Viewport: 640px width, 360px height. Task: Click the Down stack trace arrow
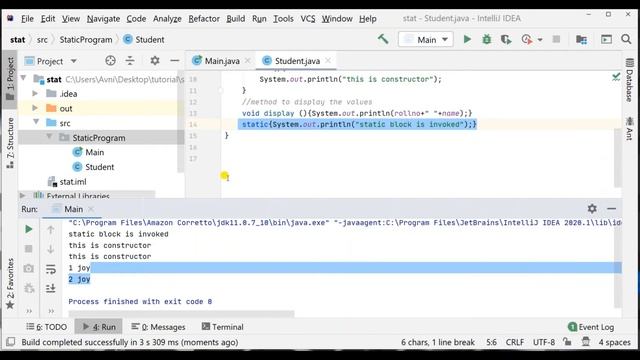coord(51,249)
